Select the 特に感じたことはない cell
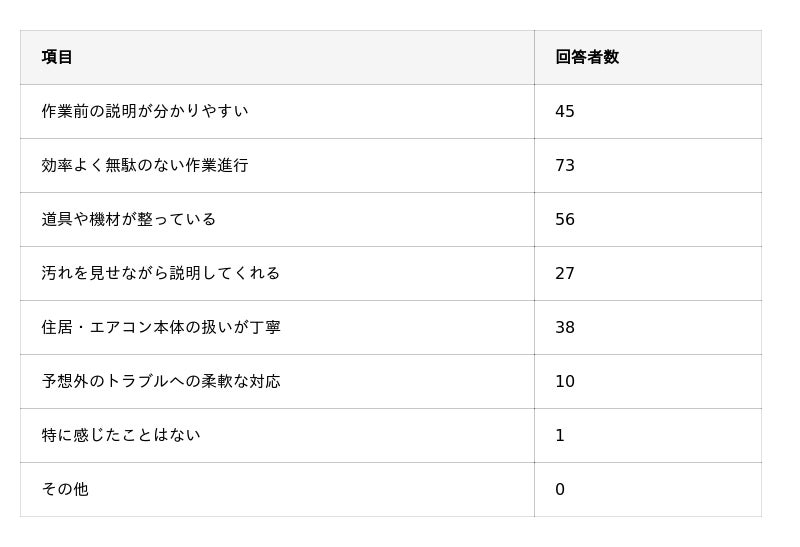The width and height of the screenshot is (800, 547). coord(121,435)
